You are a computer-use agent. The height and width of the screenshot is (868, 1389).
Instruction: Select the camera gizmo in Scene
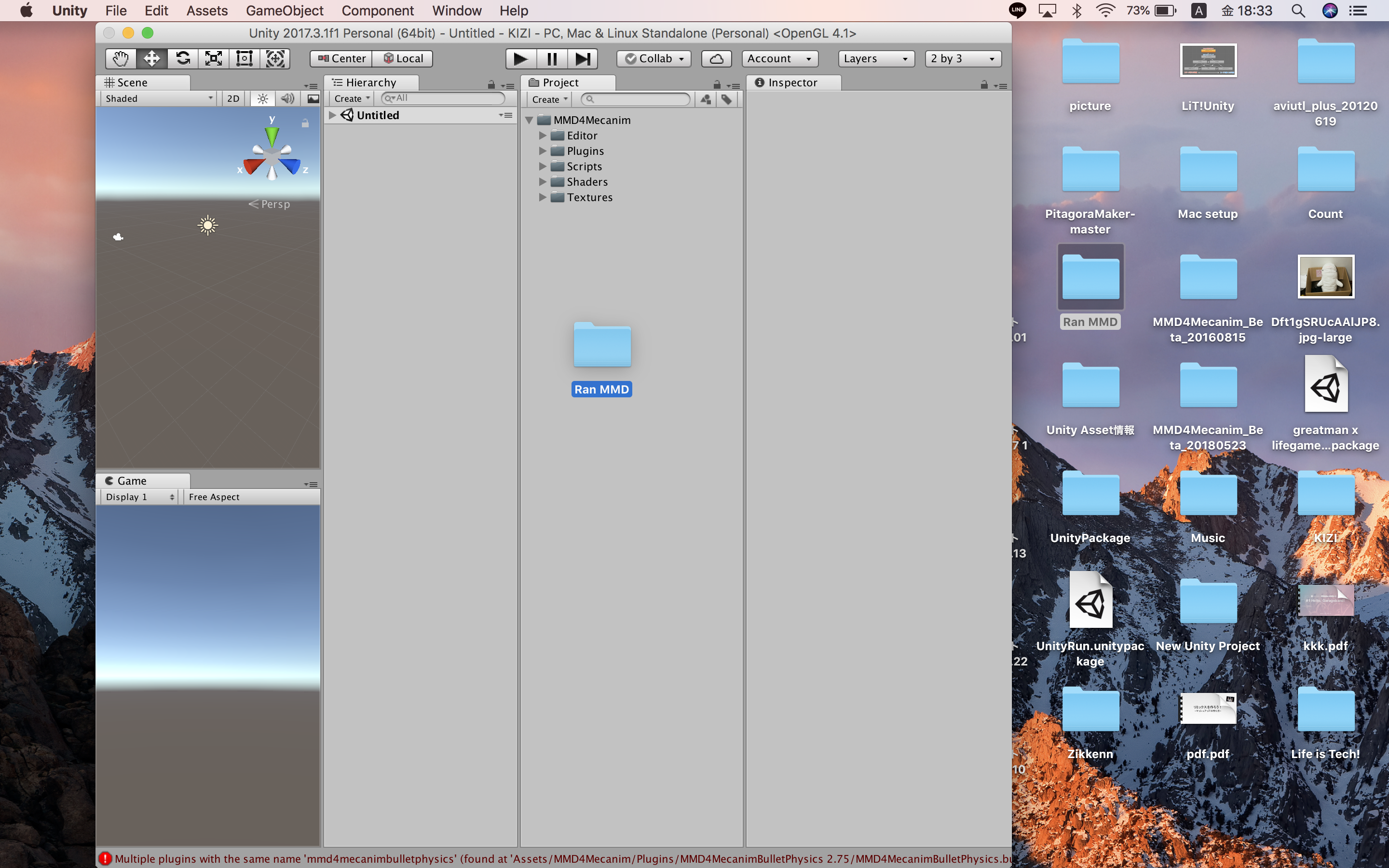[118, 236]
